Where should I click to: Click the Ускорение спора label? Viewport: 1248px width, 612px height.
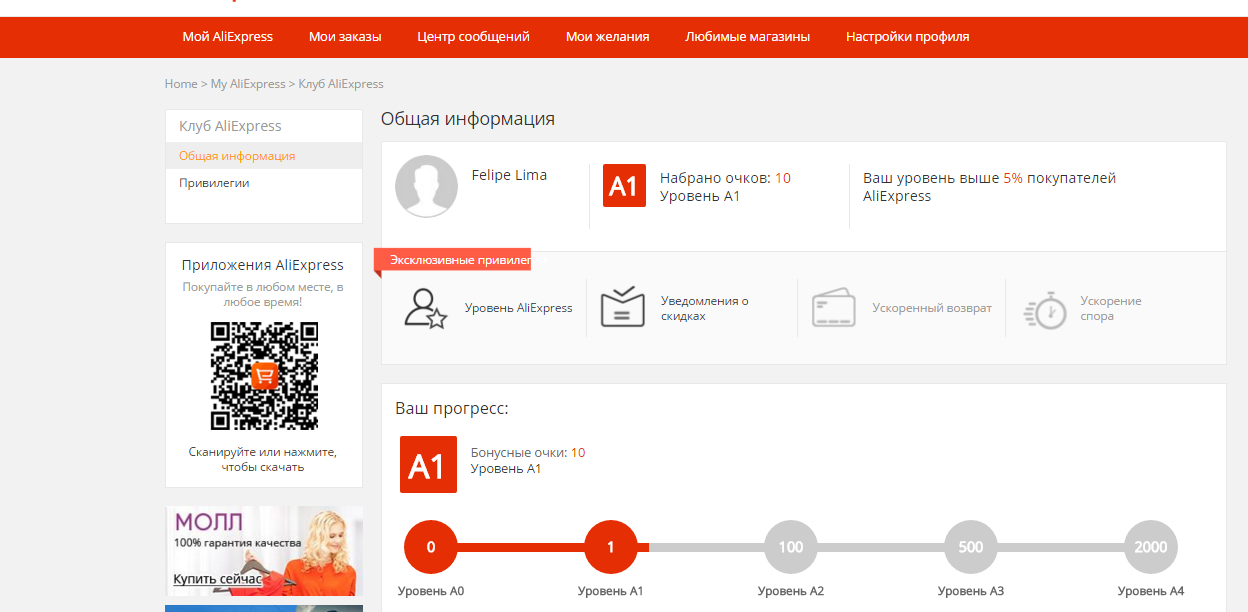pos(1111,308)
